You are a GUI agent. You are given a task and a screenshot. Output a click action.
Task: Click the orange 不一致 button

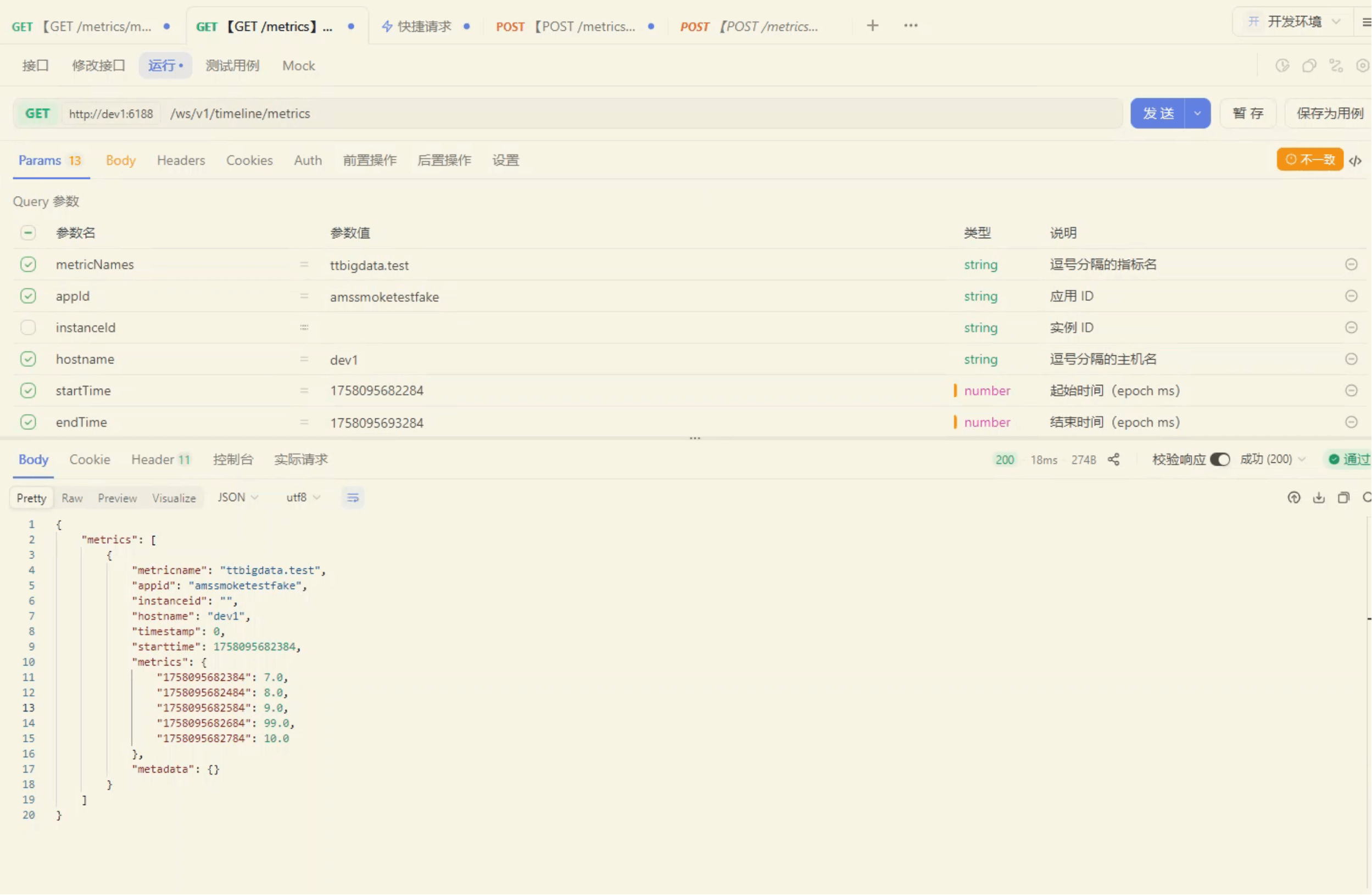click(1309, 160)
